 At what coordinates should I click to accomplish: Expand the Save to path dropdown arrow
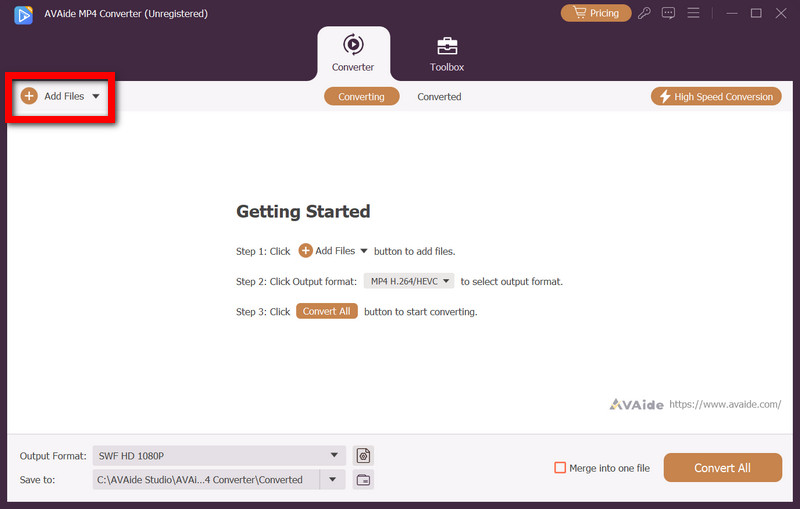point(333,480)
